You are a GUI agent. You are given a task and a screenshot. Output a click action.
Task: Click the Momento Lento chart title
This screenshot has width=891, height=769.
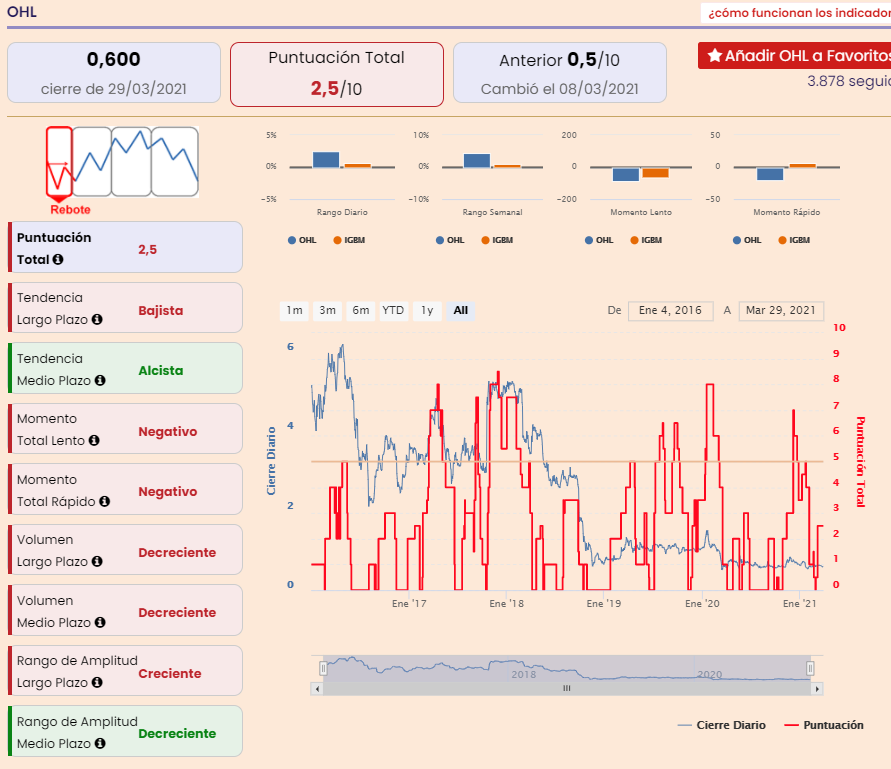pos(641,212)
